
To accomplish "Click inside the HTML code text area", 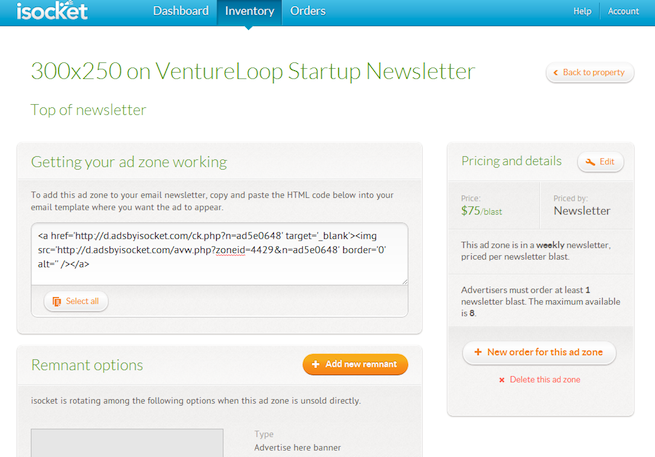I will [x=220, y=254].
